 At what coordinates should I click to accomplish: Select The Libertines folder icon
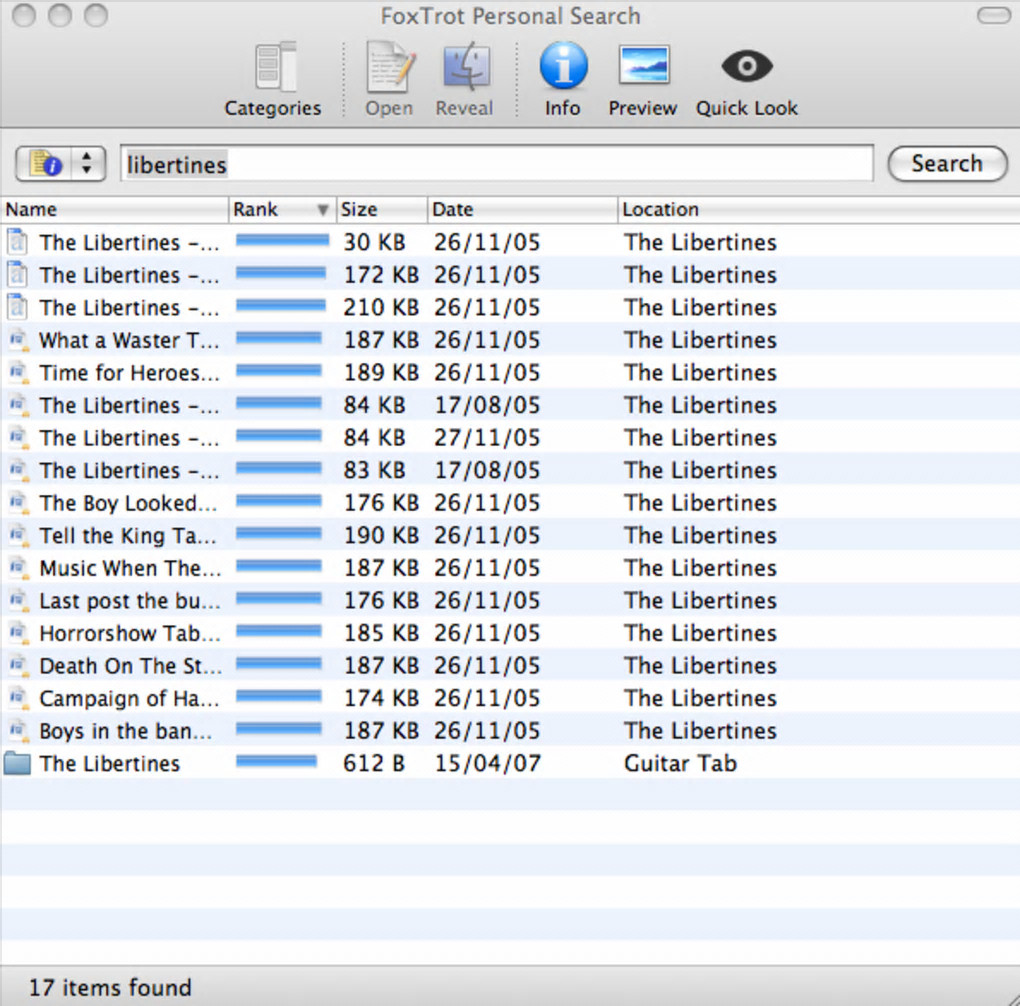click(18, 763)
